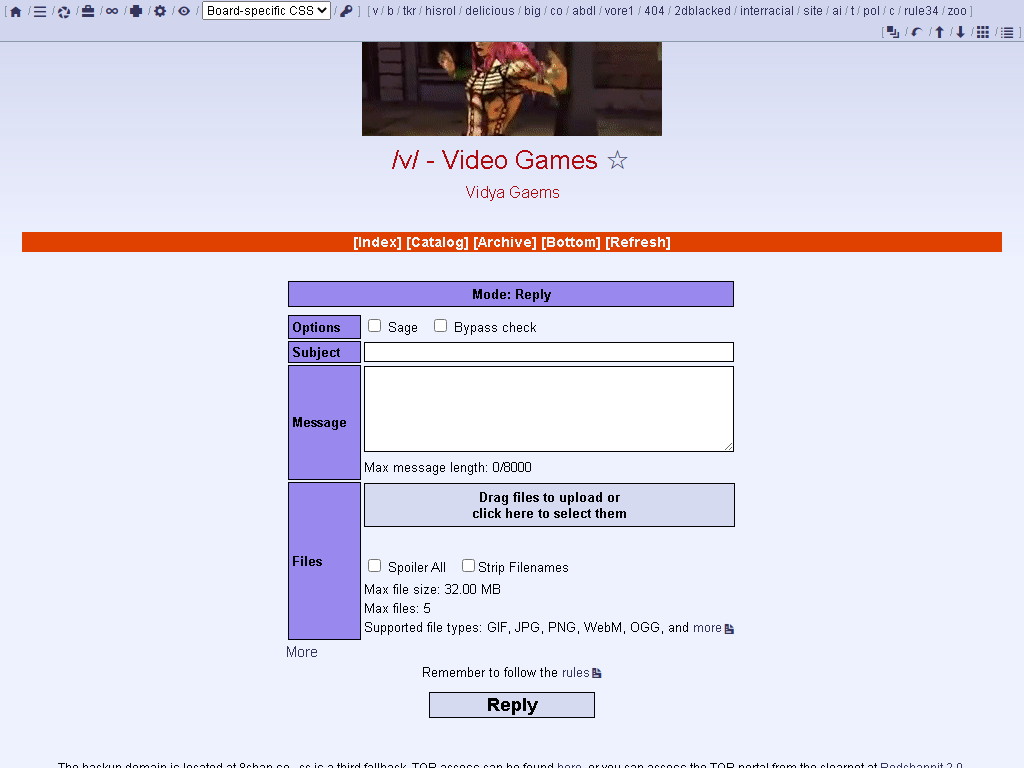This screenshot has width=1024, height=768.
Task: Open the 'b' board link in top bar
Action: coord(391,11)
